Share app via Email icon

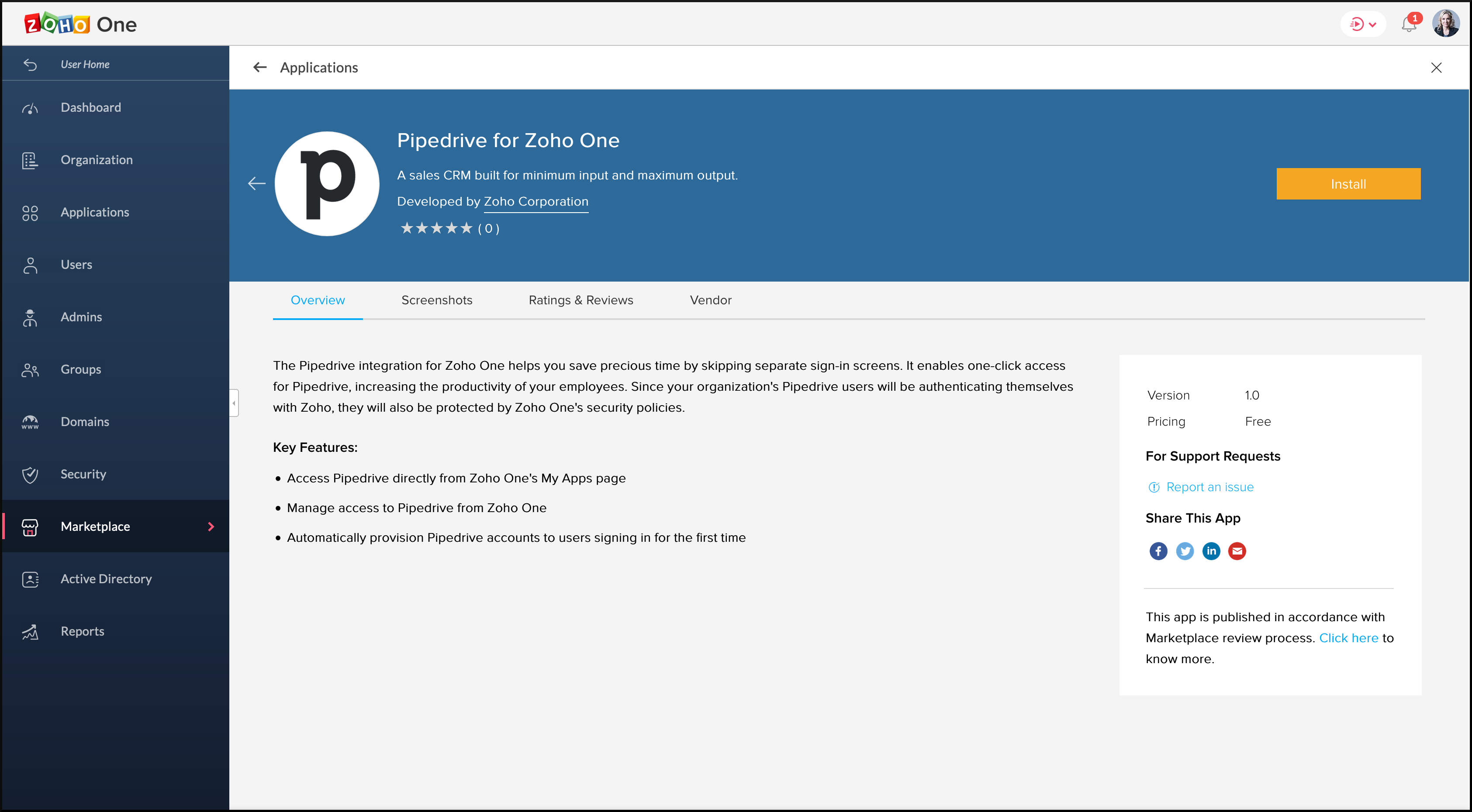click(x=1237, y=551)
